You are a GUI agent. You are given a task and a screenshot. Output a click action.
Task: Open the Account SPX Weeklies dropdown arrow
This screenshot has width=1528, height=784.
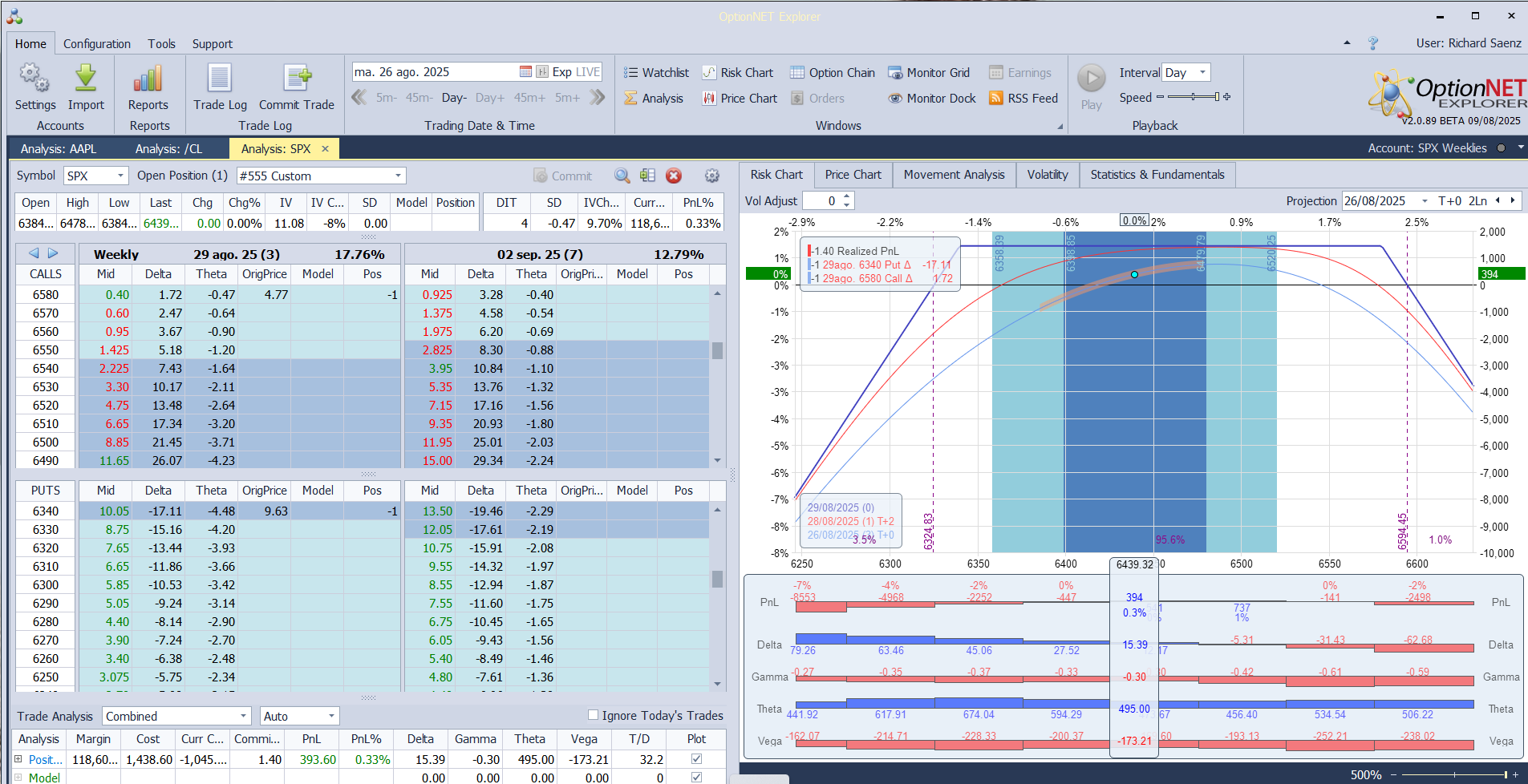click(1521, 148)
